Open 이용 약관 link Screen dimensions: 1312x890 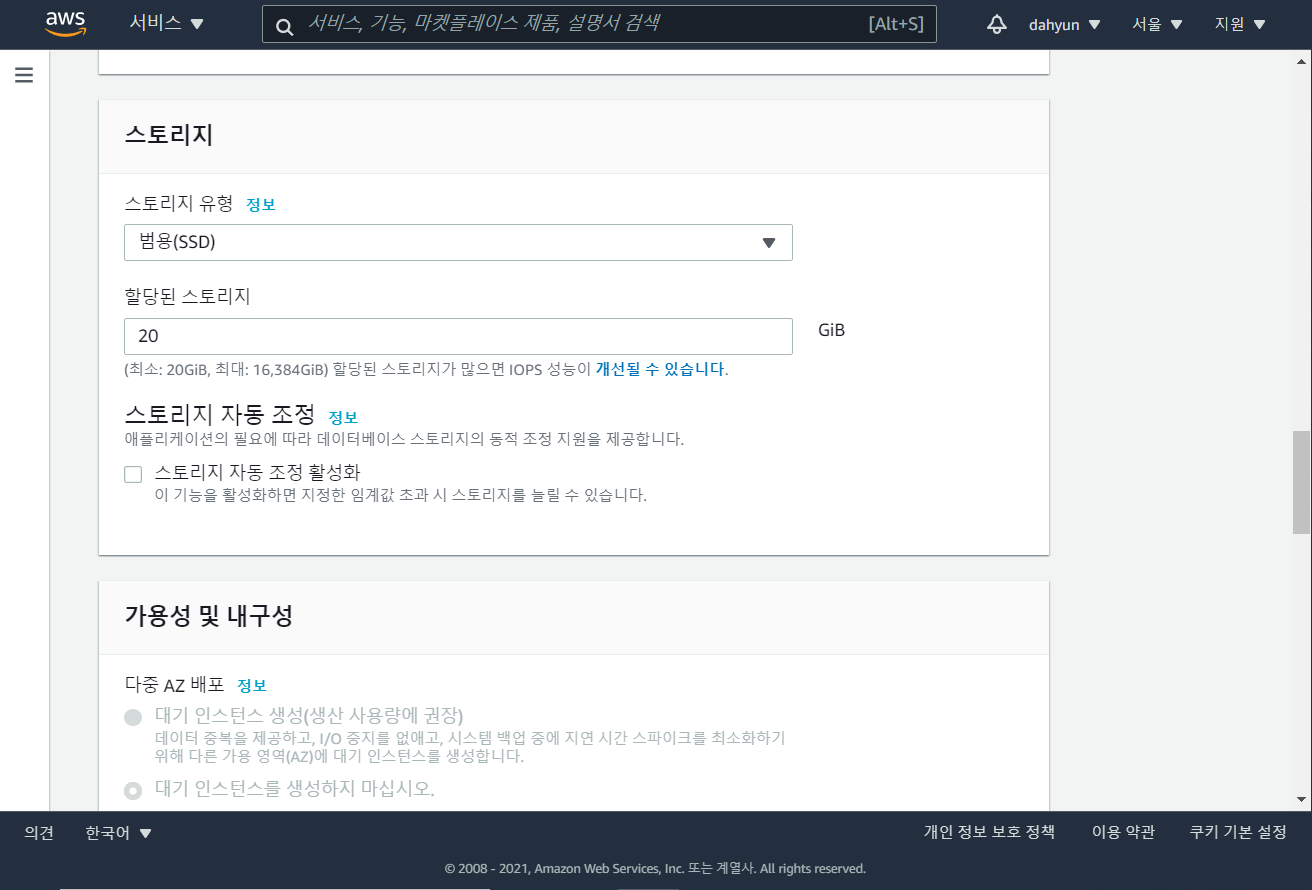click(x=1123, y=832)
